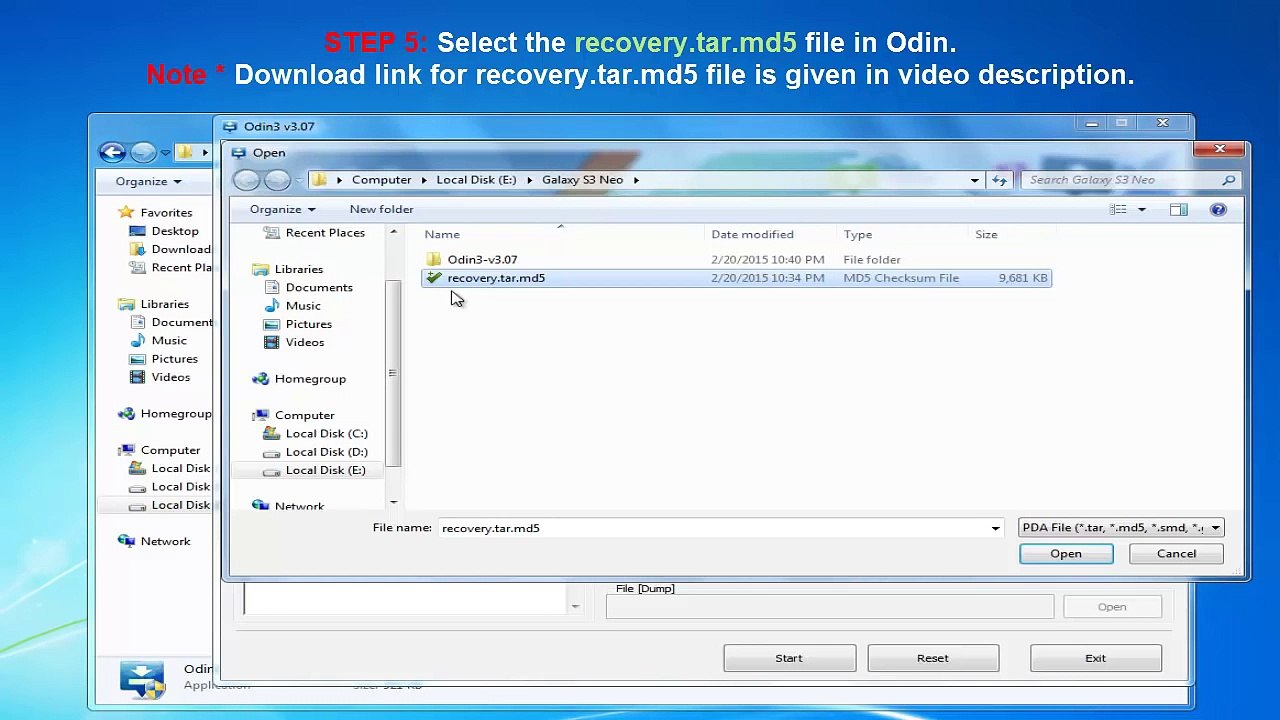
Task: Open Libraries in Open dialog sidebar
Action: point(298,269)
